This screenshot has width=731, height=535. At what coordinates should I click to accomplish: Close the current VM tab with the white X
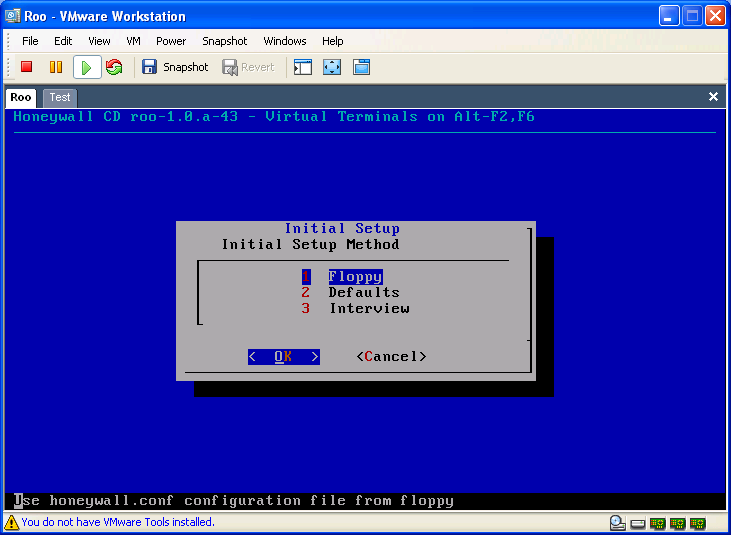click(x=713, y=96)
